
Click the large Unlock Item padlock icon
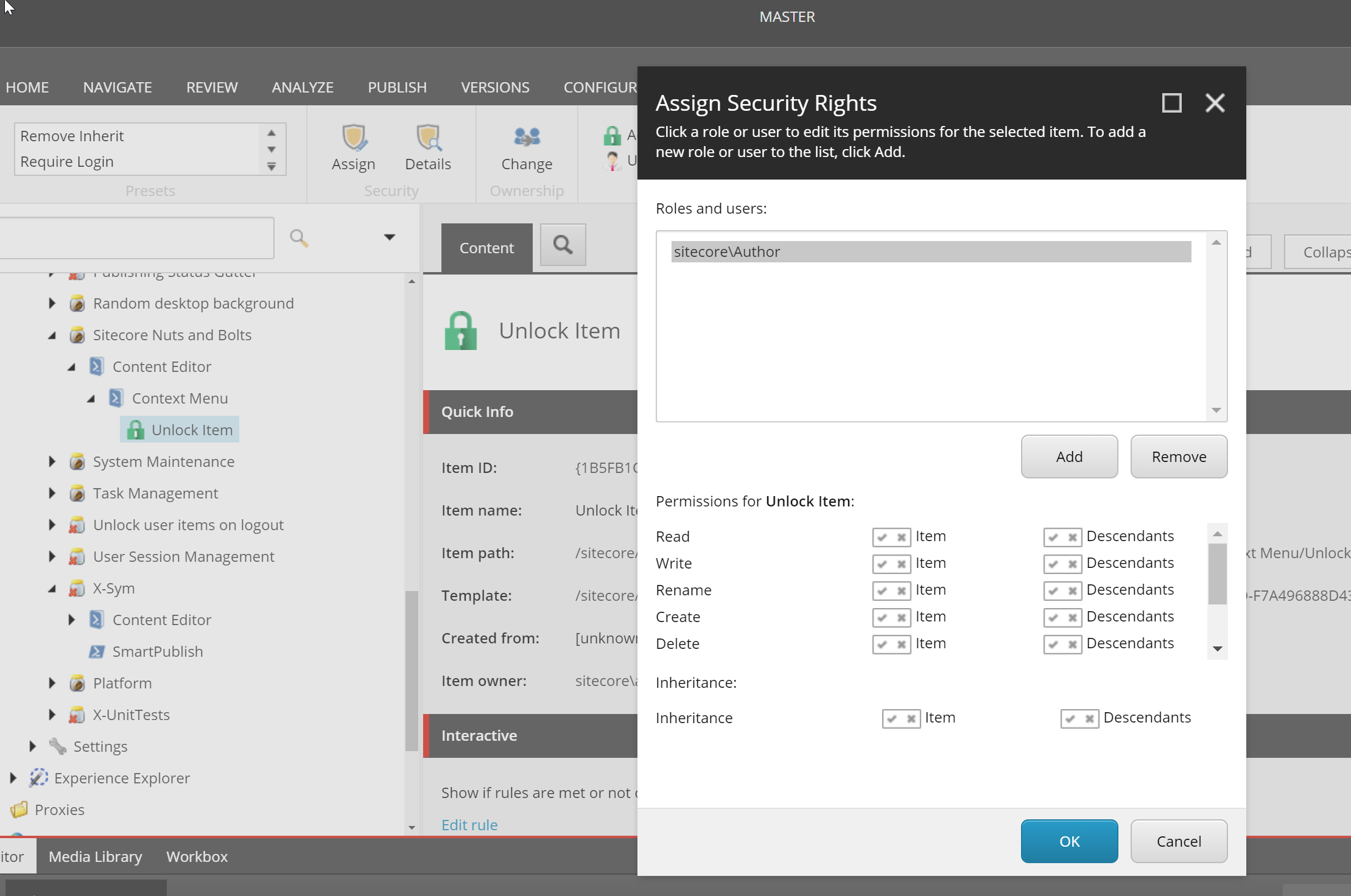pos(461,331)
